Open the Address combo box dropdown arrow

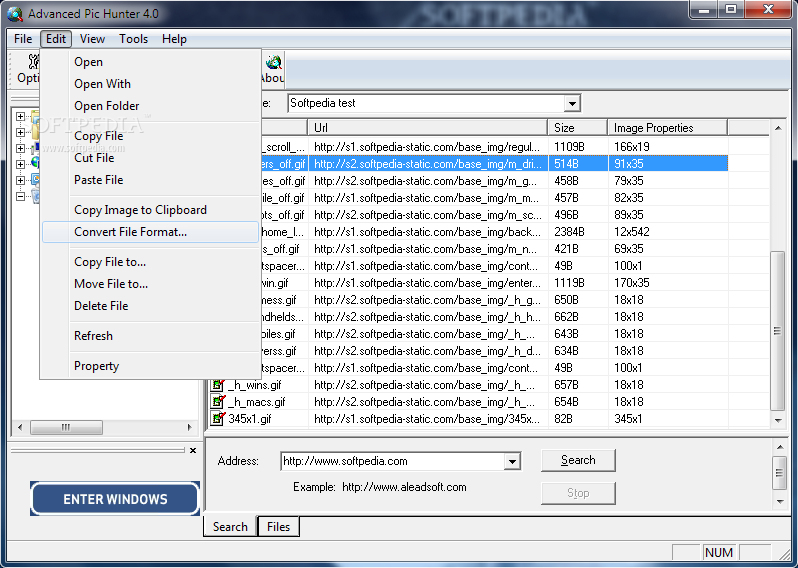coord(512,462)
